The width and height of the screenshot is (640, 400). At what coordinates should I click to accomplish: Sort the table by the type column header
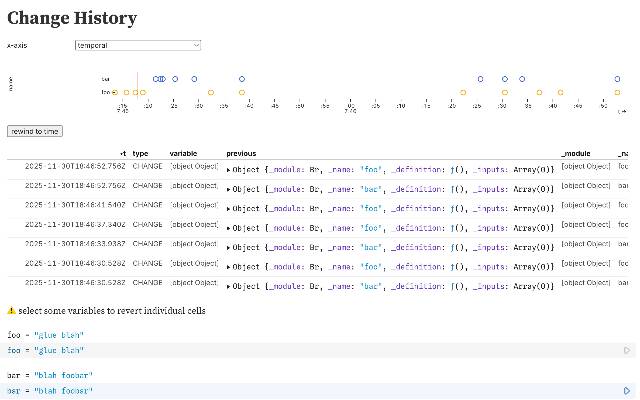(x=141, y=153)
